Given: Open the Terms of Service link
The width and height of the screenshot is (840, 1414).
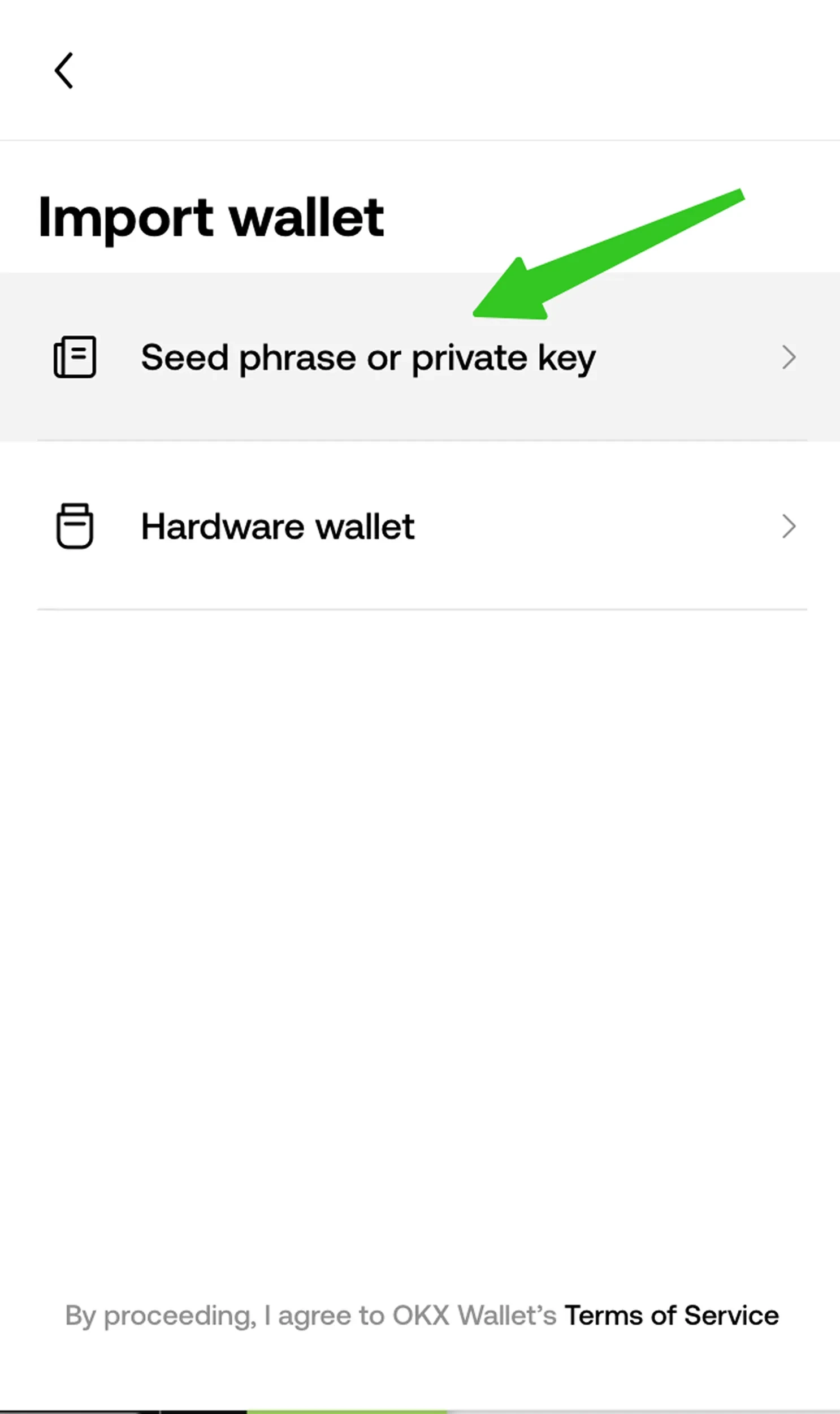Looking at the screenshot, I should [672, 1315].
